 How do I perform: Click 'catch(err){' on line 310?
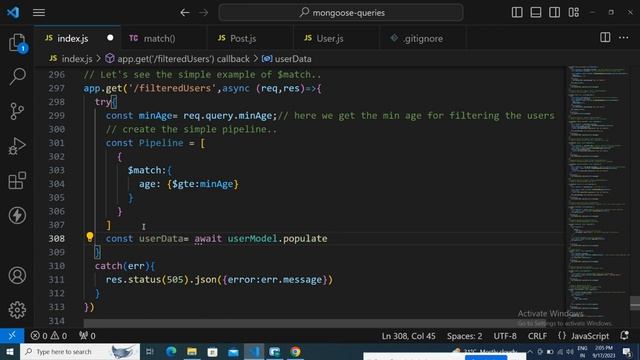point(125,266)
